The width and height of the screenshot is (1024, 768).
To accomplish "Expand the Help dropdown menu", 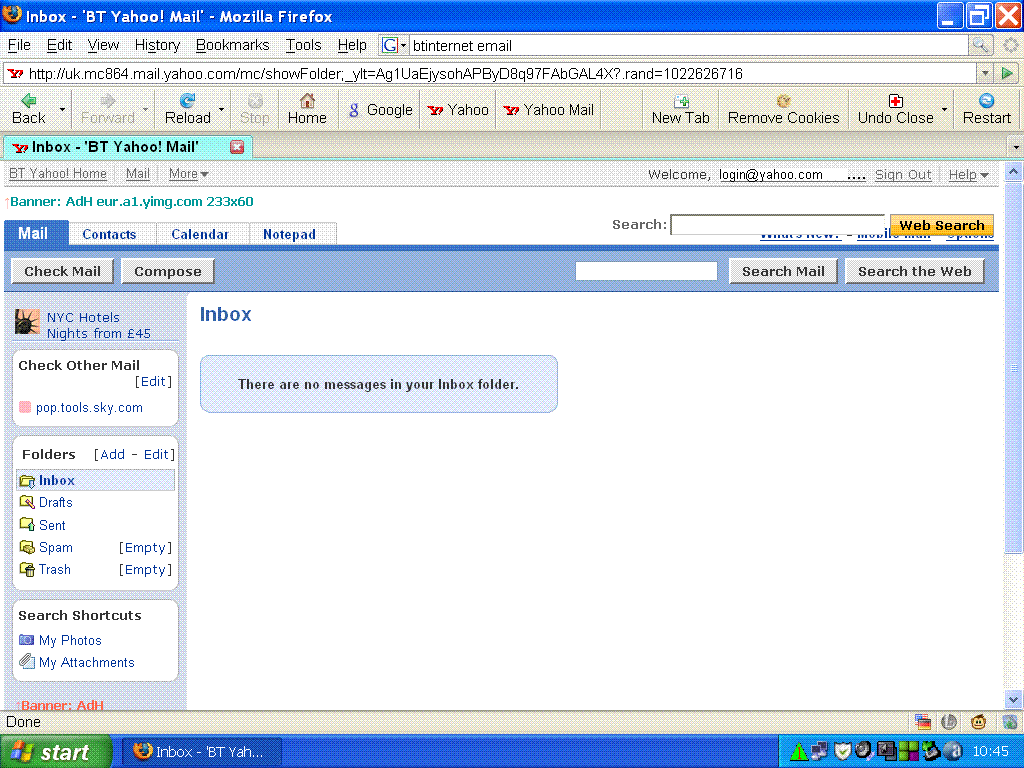I will pos(968,175).
